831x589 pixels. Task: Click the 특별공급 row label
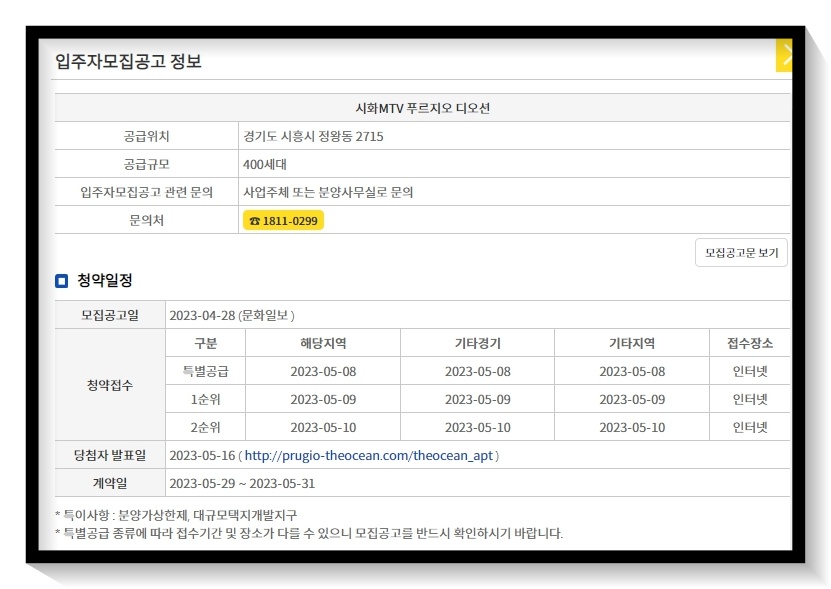tap(206, 371)
